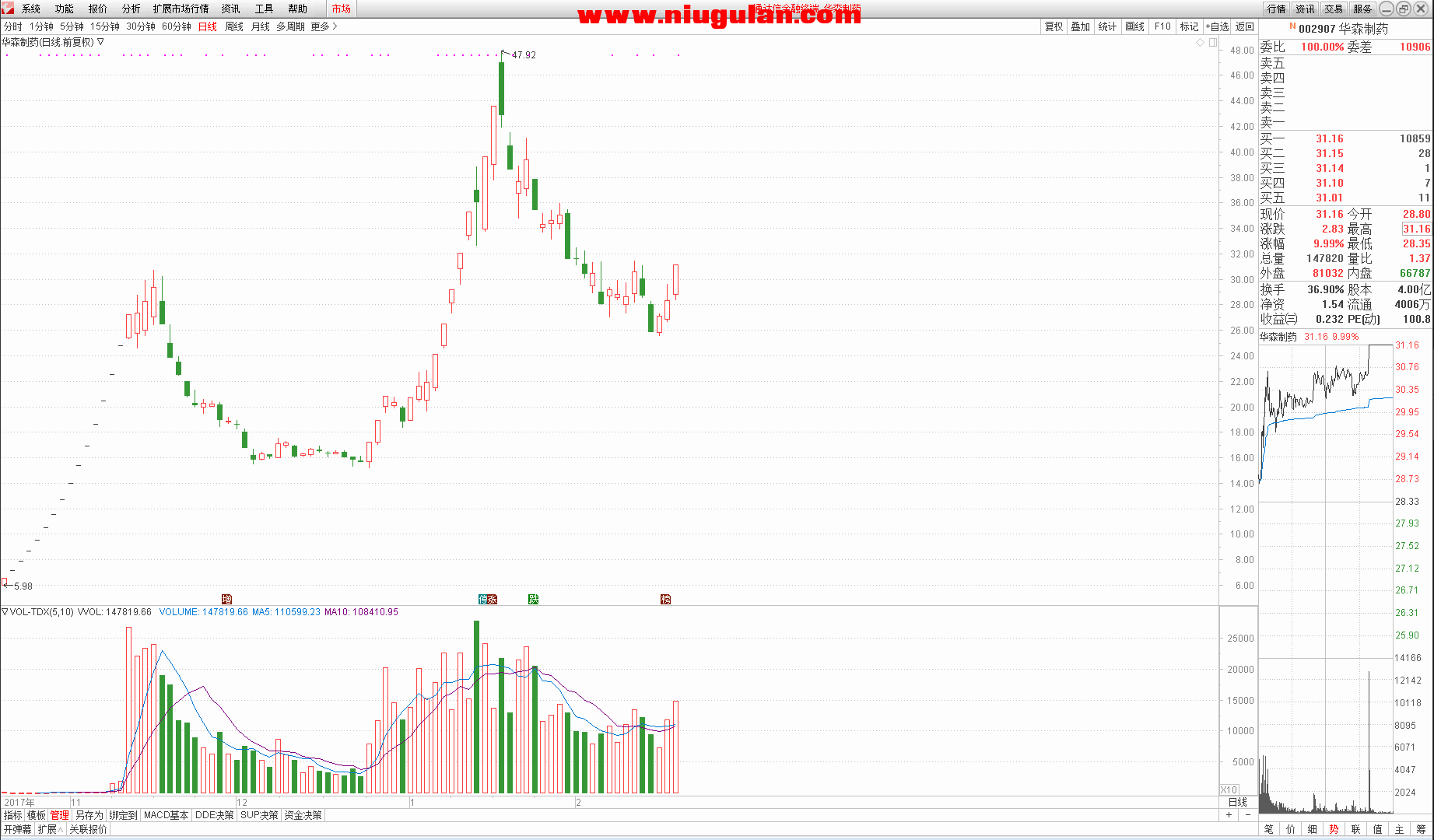Click the '增' event marker below the chart
This screenshot has height=840, width=1434.
coord(226,599)
